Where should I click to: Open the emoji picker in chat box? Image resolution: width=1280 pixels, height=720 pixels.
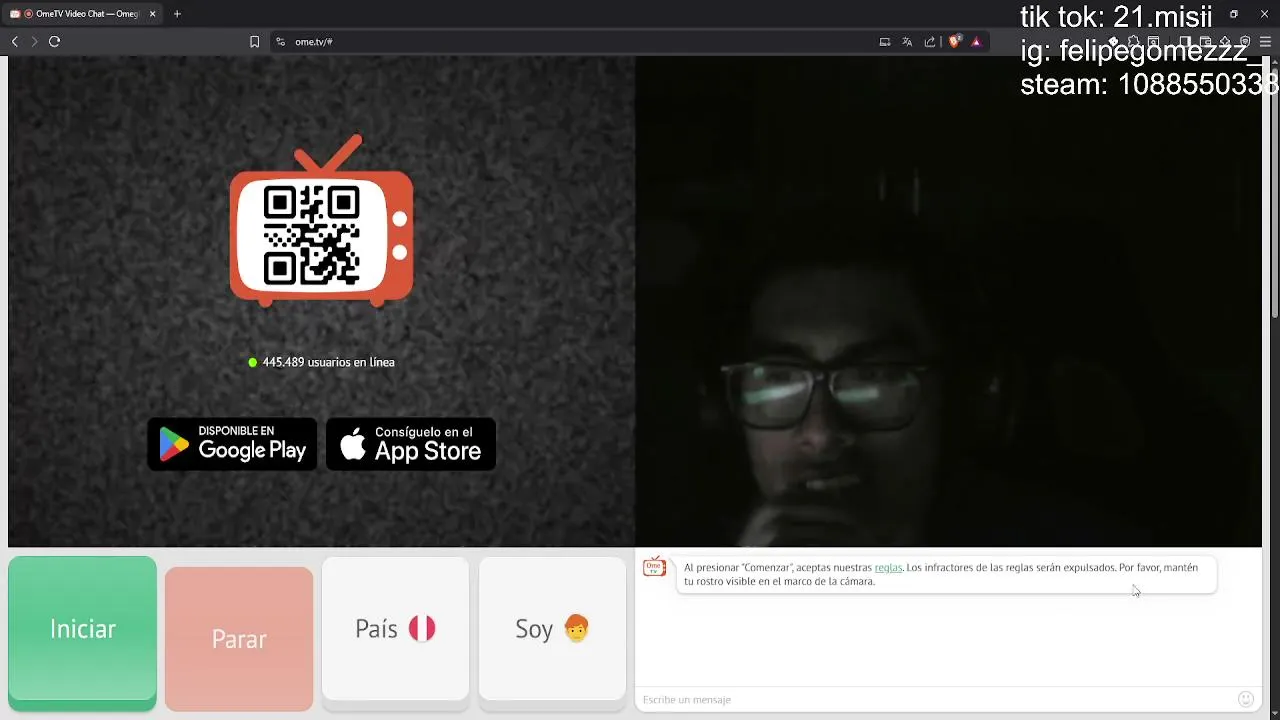coord(1246,700)
